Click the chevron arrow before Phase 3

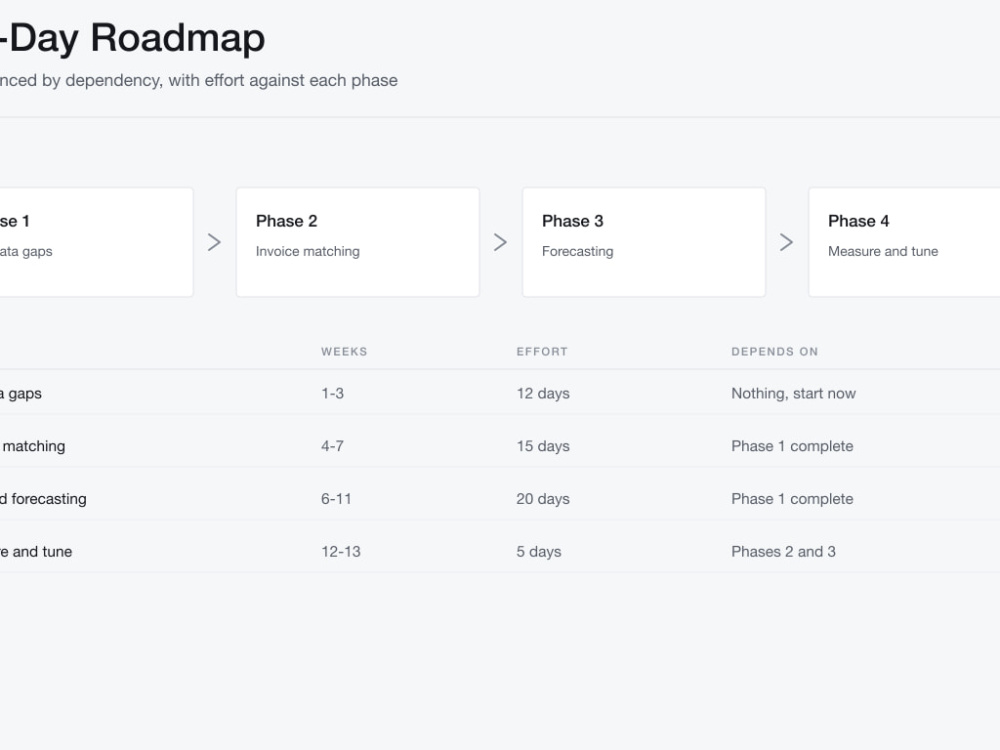click(x=501, y=242)
